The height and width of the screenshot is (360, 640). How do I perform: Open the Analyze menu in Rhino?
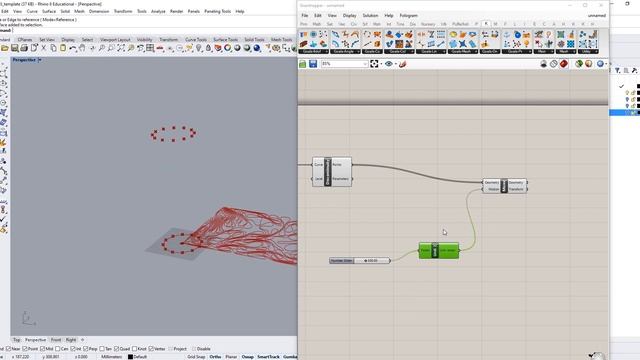pos(158,11)
